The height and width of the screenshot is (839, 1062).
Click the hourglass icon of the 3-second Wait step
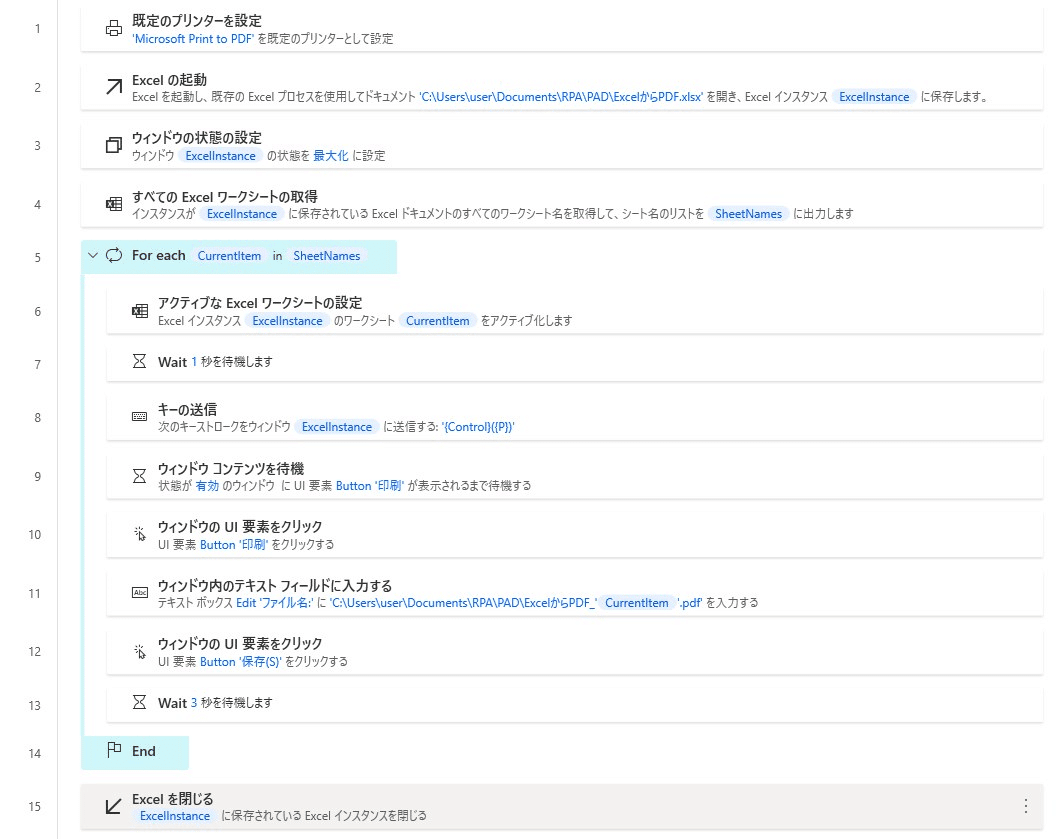coord(140,702)
